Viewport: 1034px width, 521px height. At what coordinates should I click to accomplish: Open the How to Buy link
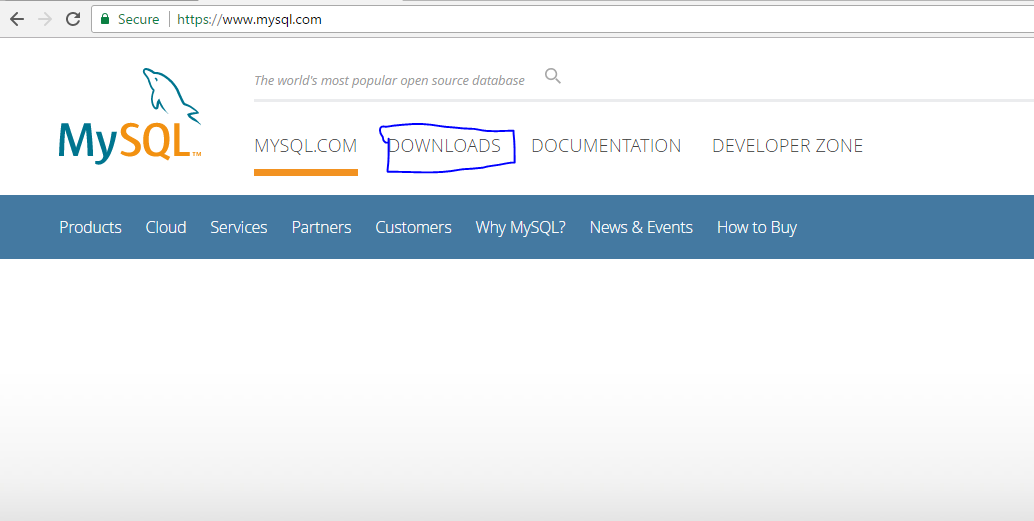pyautogui.click(x=757, y=228)
